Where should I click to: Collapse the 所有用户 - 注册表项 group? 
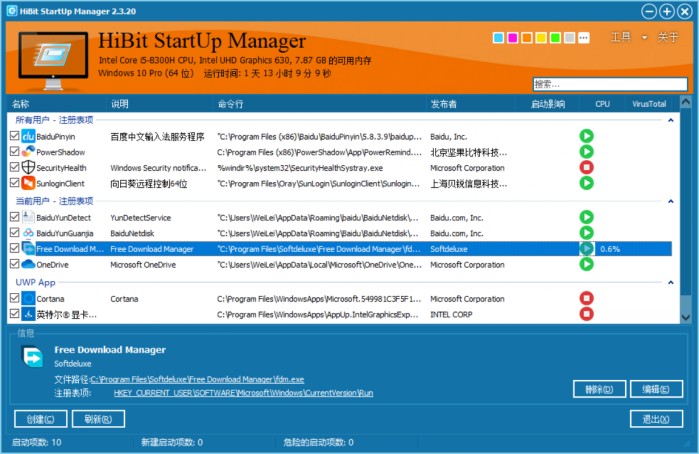pos(670,120)
